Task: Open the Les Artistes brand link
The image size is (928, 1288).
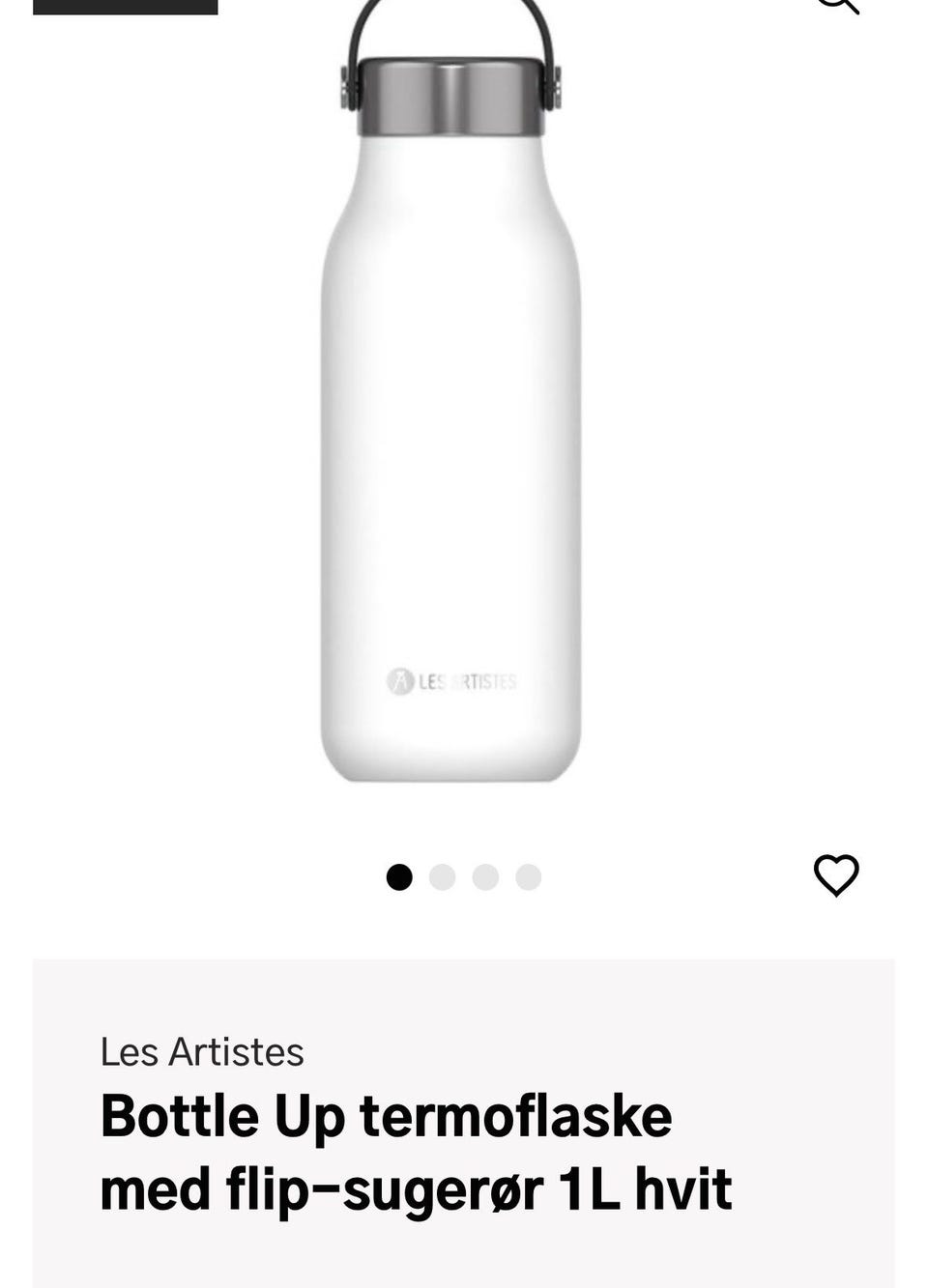Action: pyautogui.click(x=202, y=1051)
